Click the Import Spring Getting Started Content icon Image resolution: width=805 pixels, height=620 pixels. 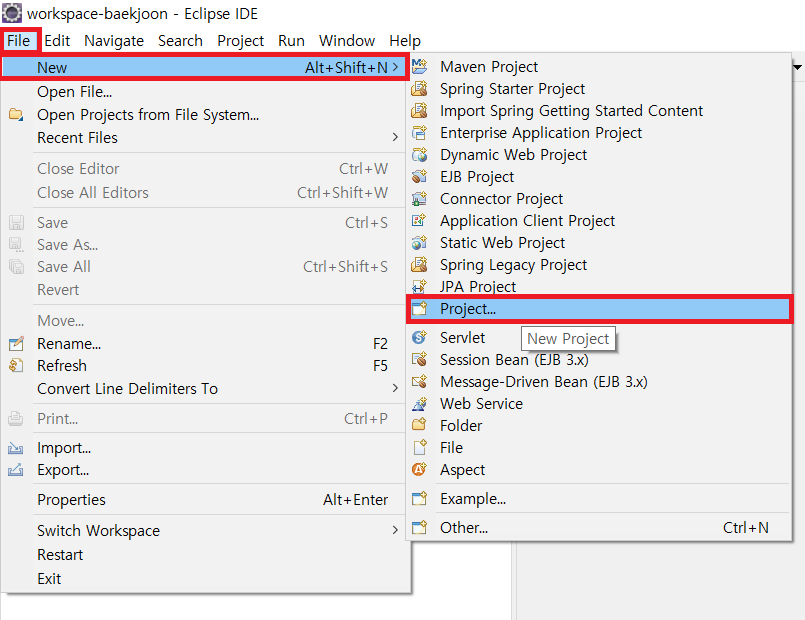click(x=419, y=110)
